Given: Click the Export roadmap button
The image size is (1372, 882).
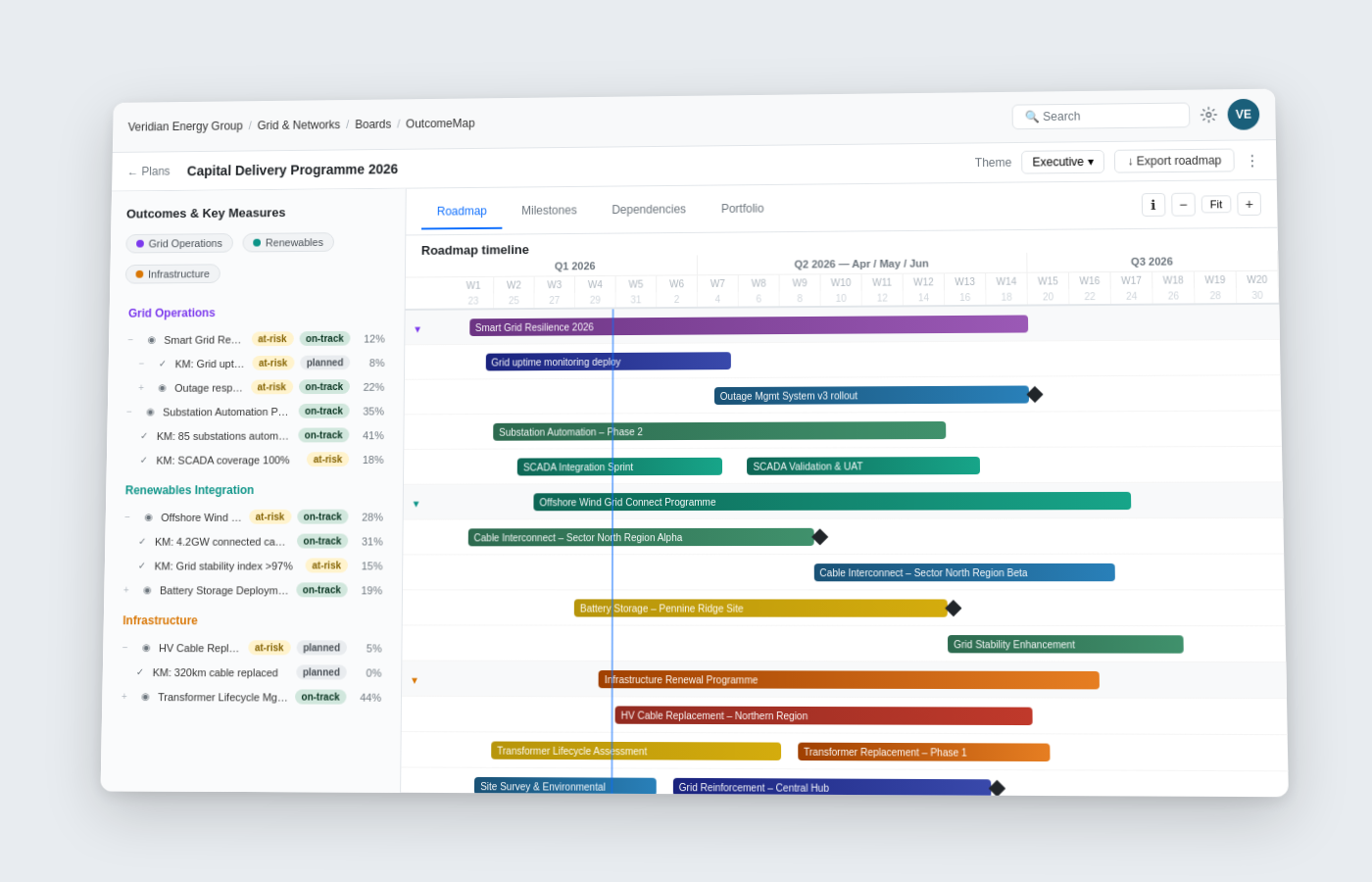Looking at the screenshot, I should (1173, 160).
